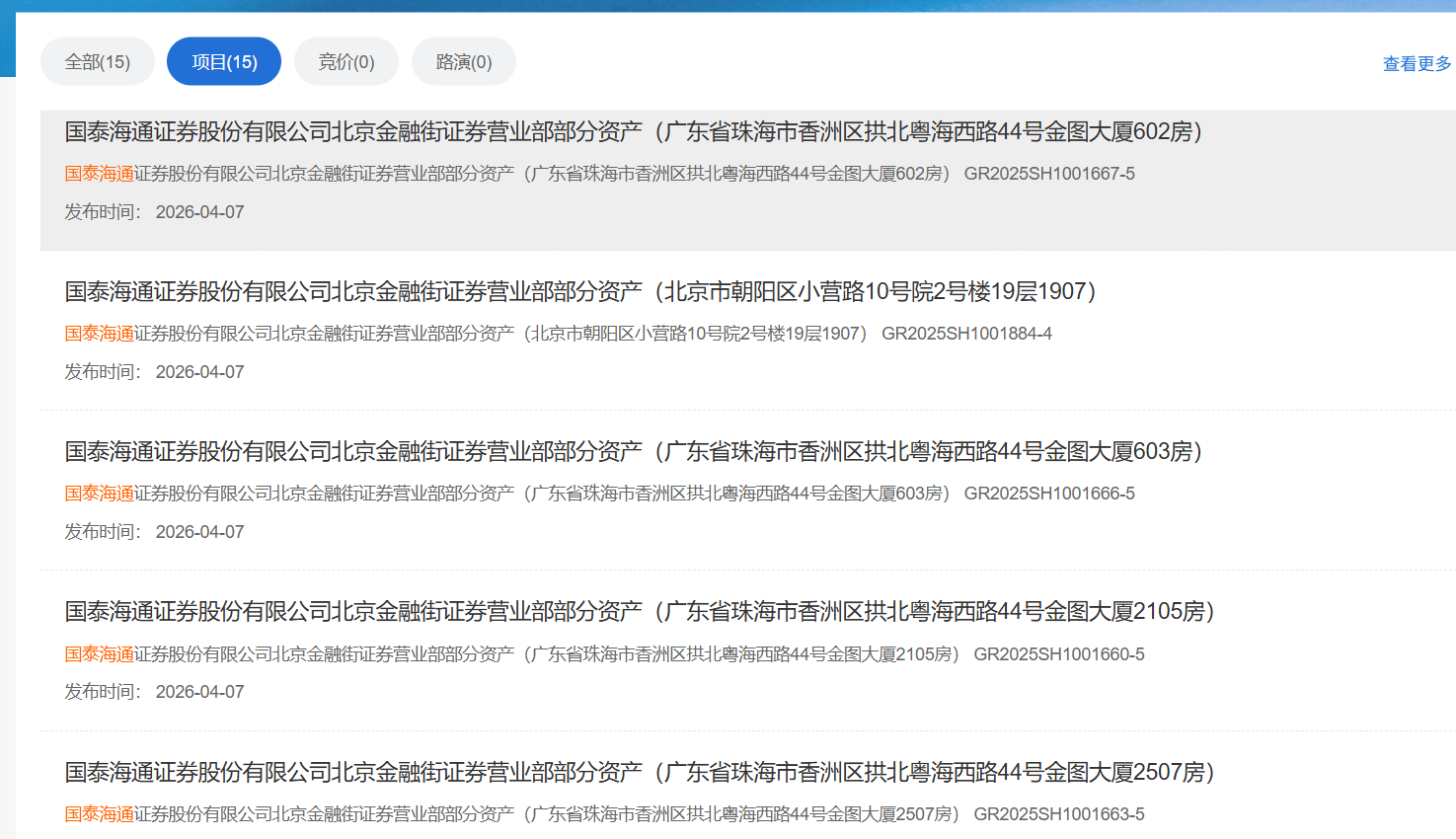Select project code GR2025SH1001660-5

(1059, 654)
